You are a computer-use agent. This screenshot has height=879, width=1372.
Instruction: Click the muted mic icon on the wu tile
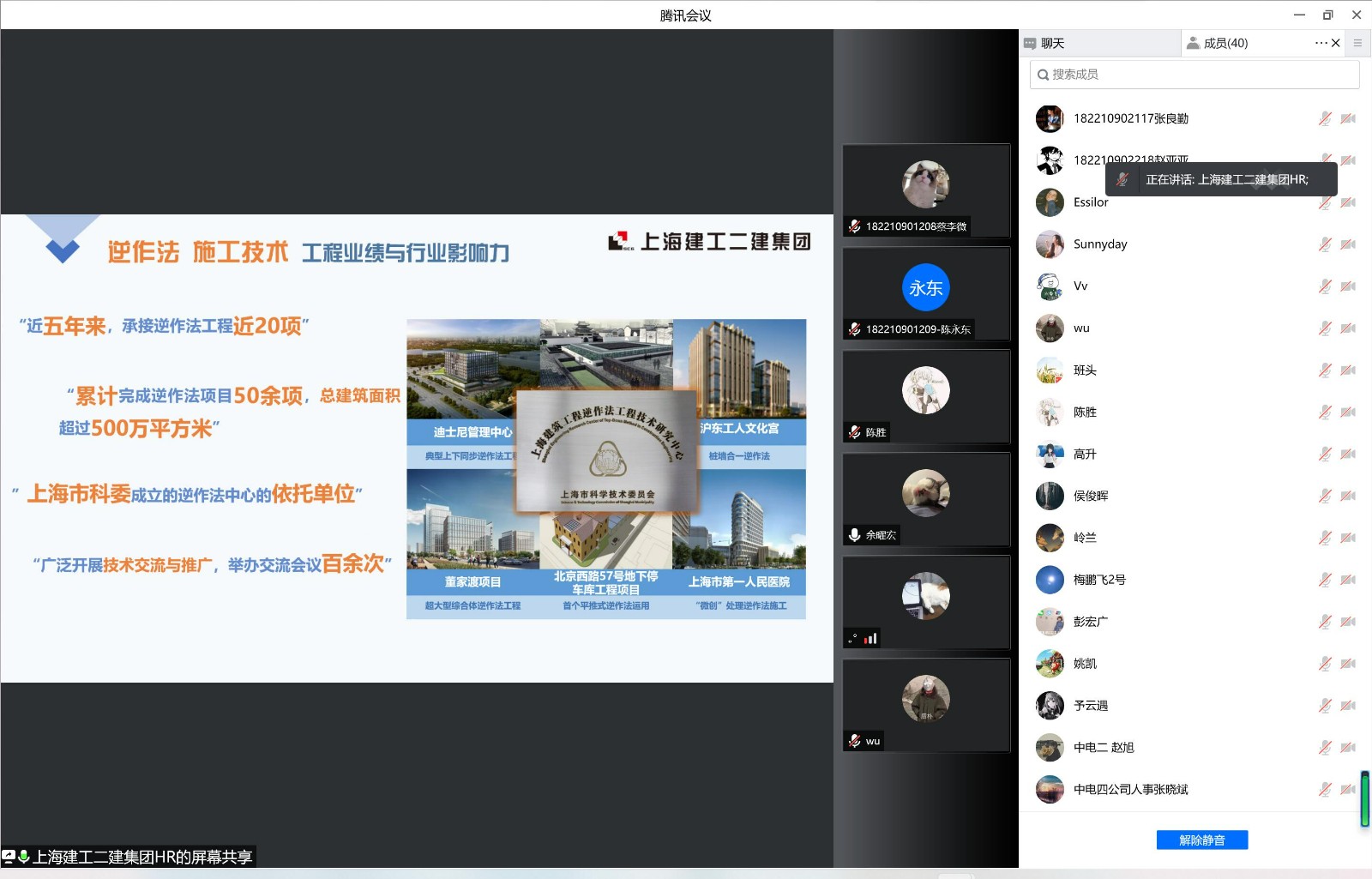coord(854,741)
